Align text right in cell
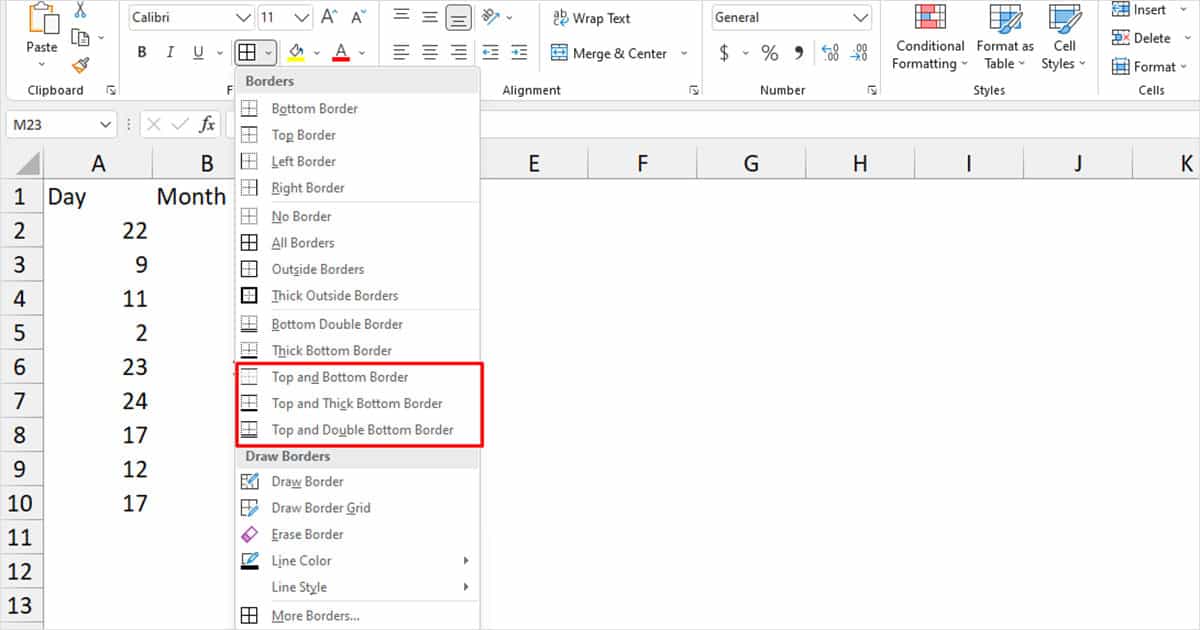The width and height of the screenshot is (1200, 630). [458, 53]
